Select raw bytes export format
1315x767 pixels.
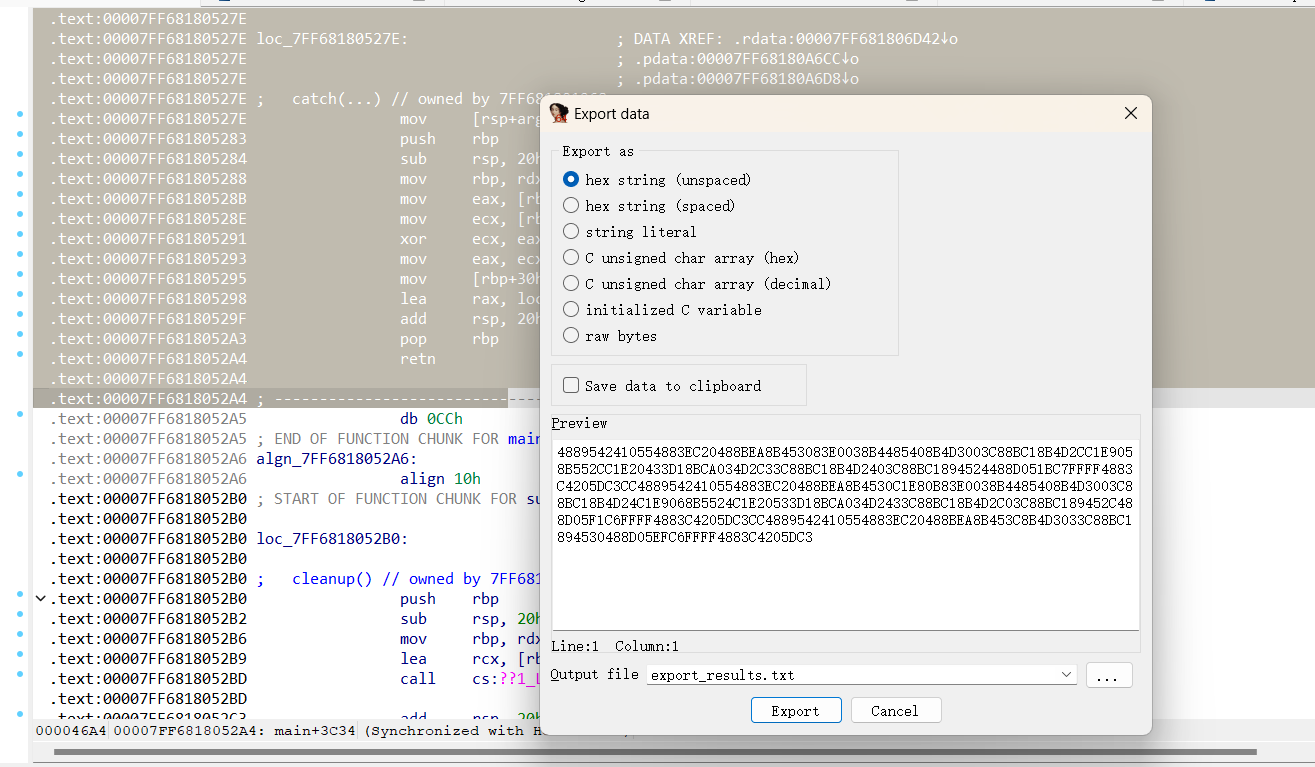(x=571, y=336)
